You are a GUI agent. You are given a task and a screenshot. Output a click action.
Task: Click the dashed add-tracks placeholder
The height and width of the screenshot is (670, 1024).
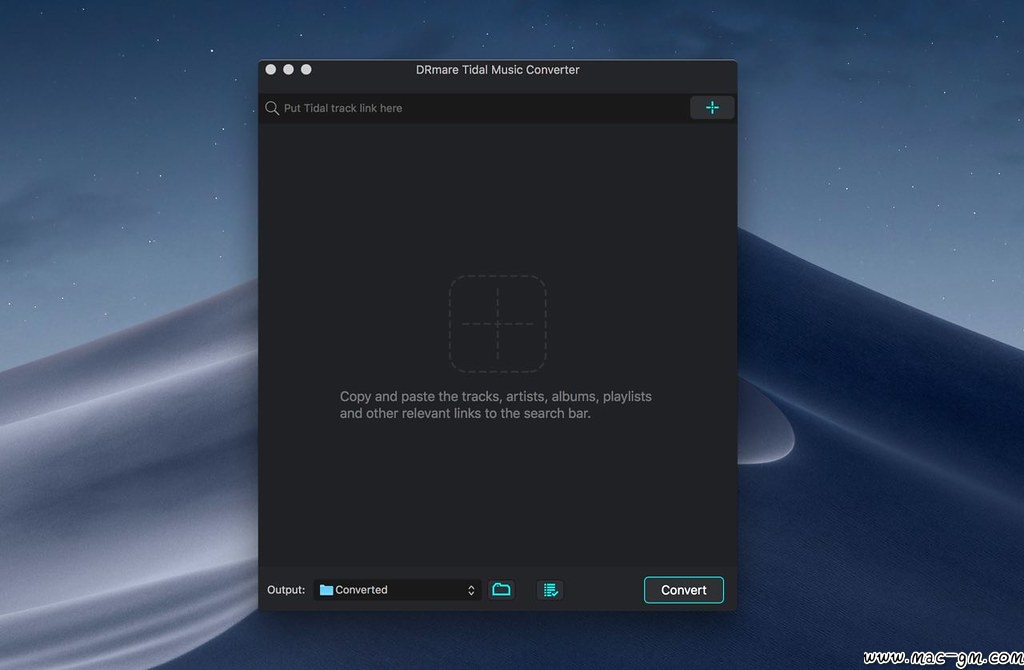click(x=498, y=324)
